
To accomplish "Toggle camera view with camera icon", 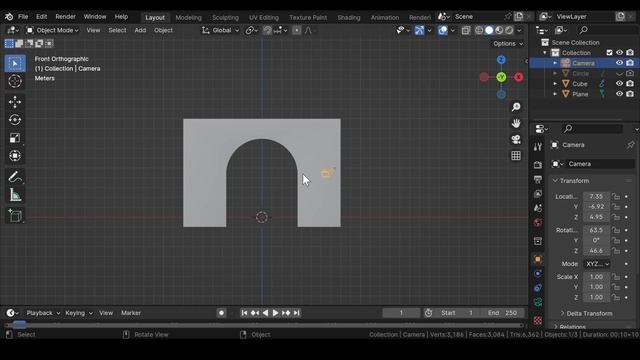I will pyautogui.click(x=516, y=140).
